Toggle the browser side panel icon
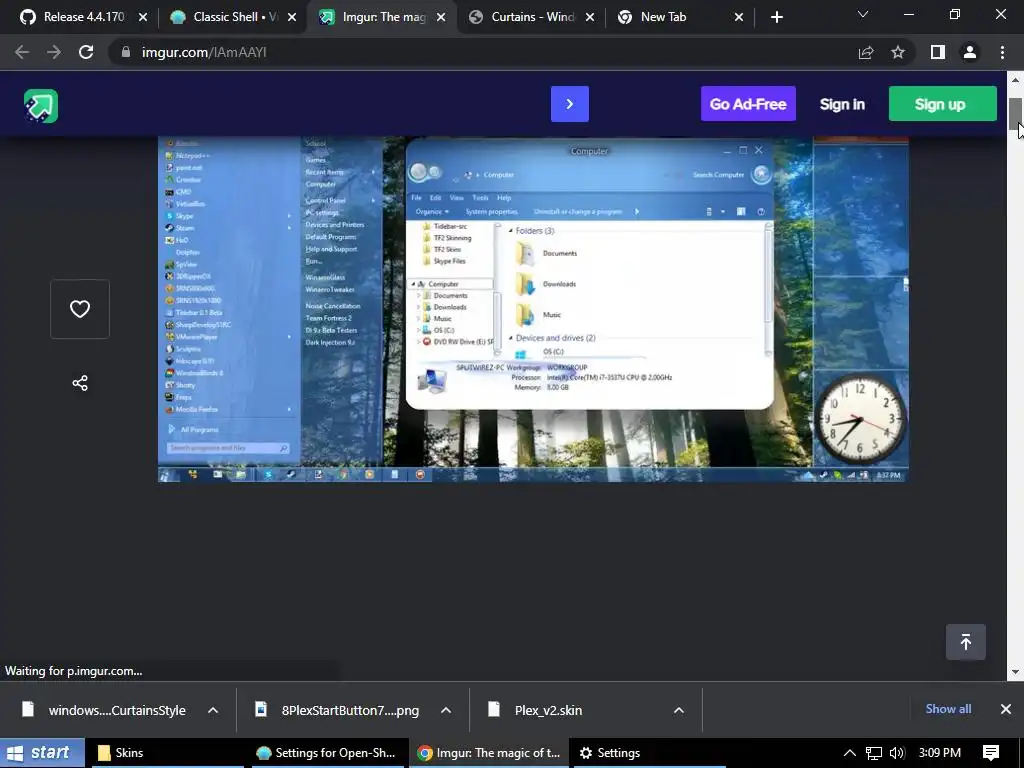This screenshot has height=768, width=1024. point(938,52)
